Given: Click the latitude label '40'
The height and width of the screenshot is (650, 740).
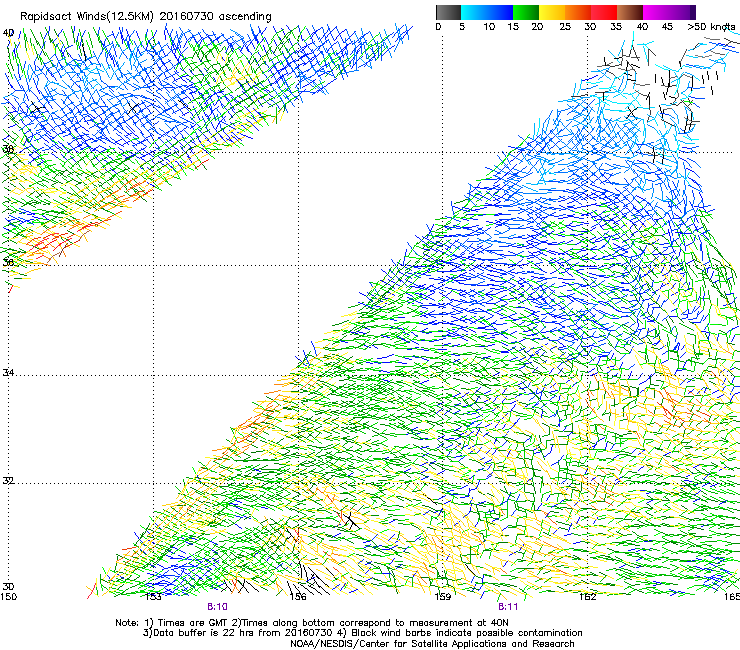Looking at the screenshot, I should click(x=8, y=33).
